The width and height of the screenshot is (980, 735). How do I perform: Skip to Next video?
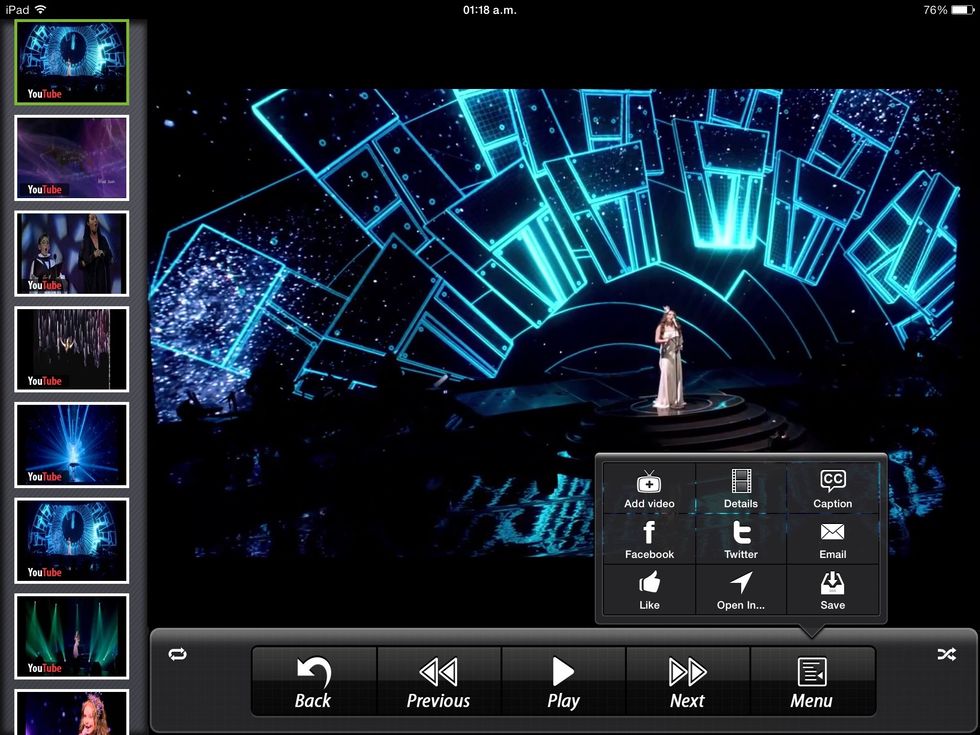[x=687, y=681]
